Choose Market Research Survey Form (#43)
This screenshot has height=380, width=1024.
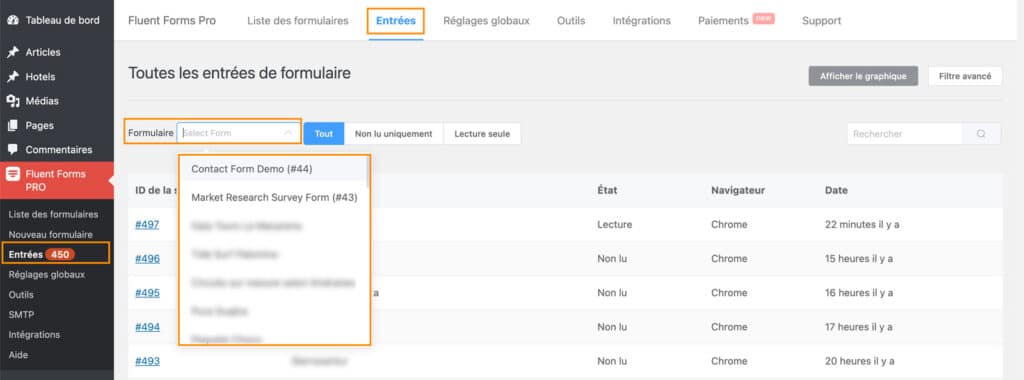click(x=274, y=197)
